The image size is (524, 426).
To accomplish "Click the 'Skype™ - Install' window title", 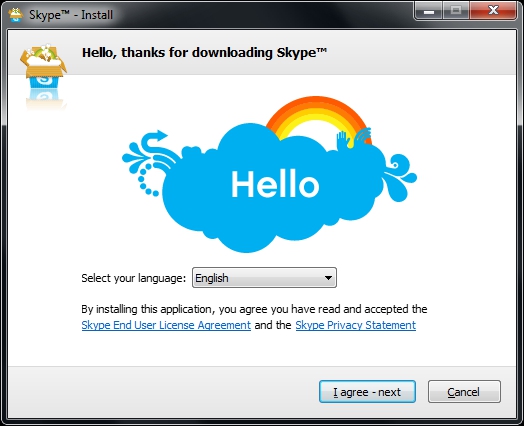I will pyautogui.click(x=71, y=15).
